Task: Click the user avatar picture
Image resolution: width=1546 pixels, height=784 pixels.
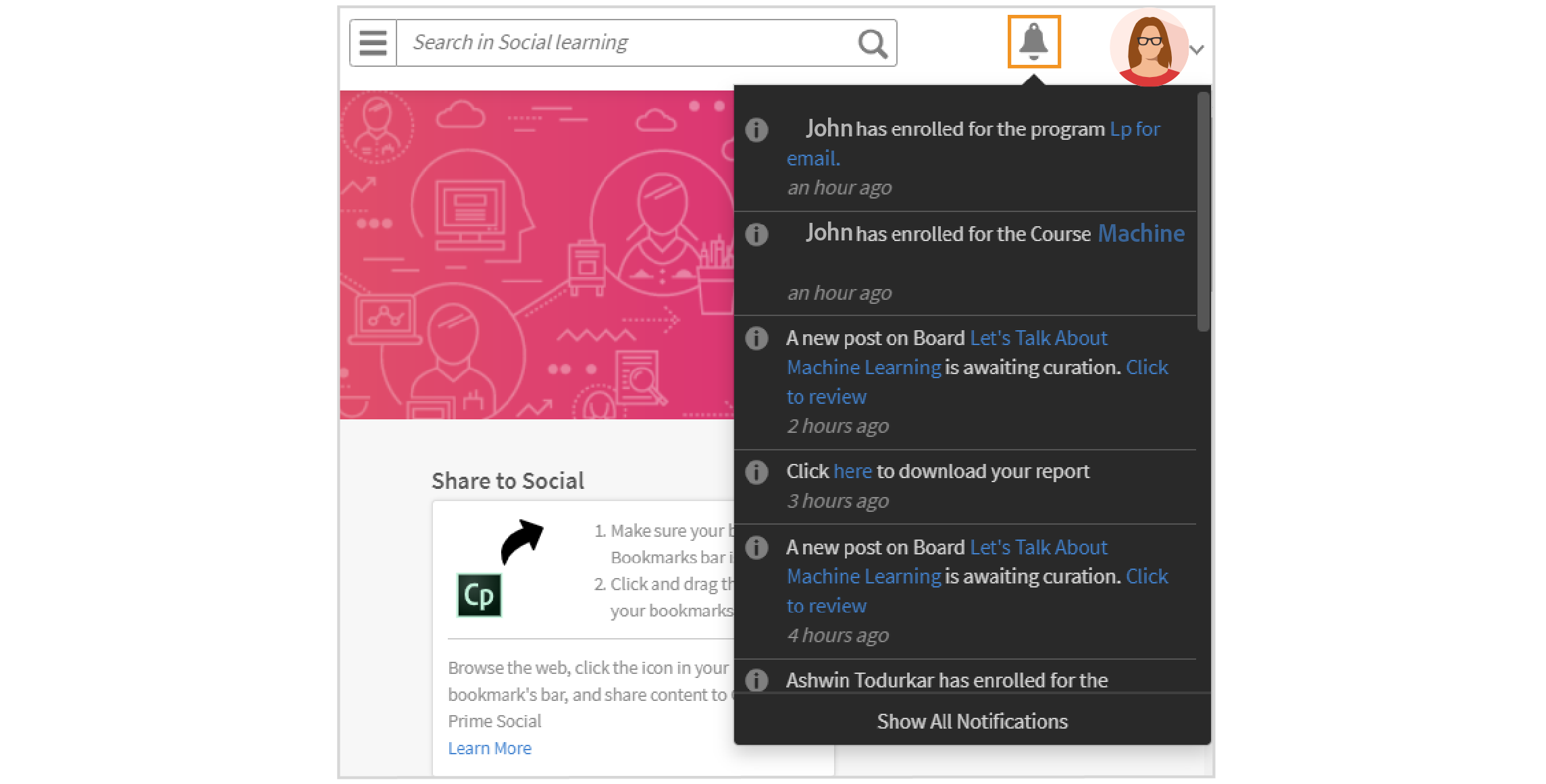Action: coord(1149,47)
